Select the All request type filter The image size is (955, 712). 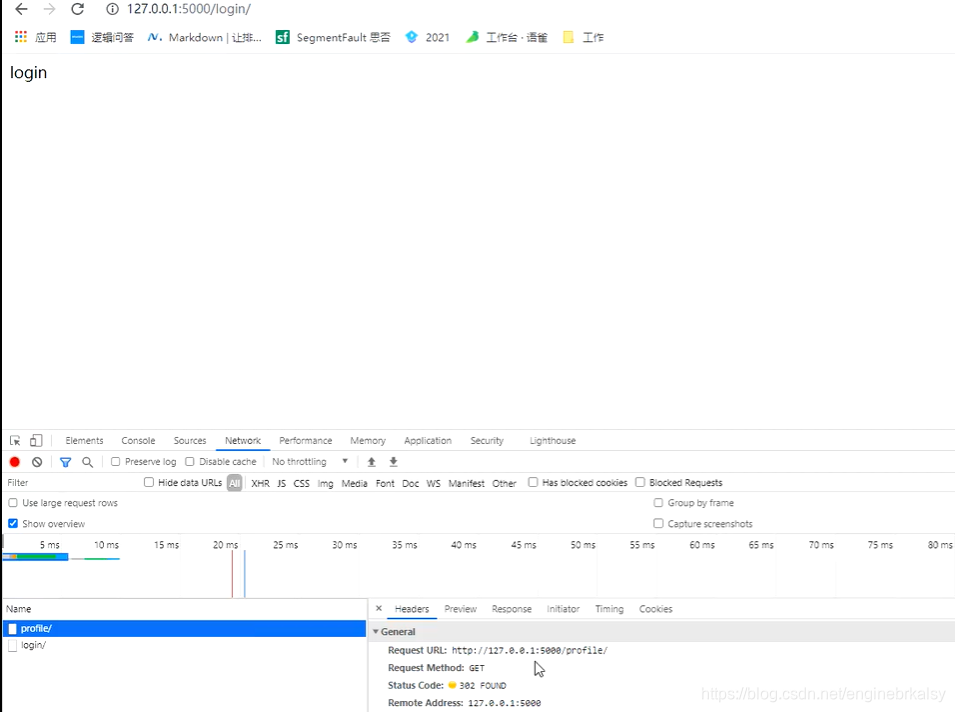click(x=234, y=483)
